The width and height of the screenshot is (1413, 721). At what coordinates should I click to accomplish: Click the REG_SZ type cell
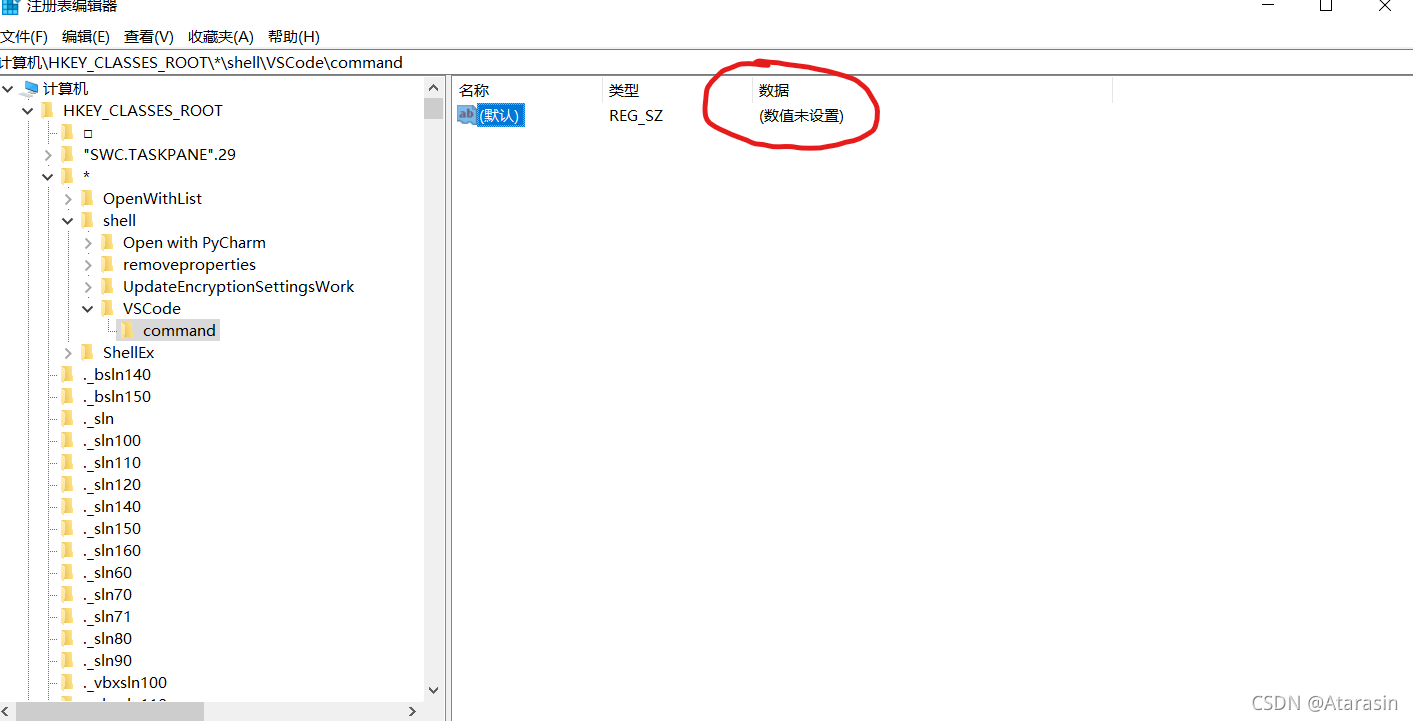coord(636,116)
